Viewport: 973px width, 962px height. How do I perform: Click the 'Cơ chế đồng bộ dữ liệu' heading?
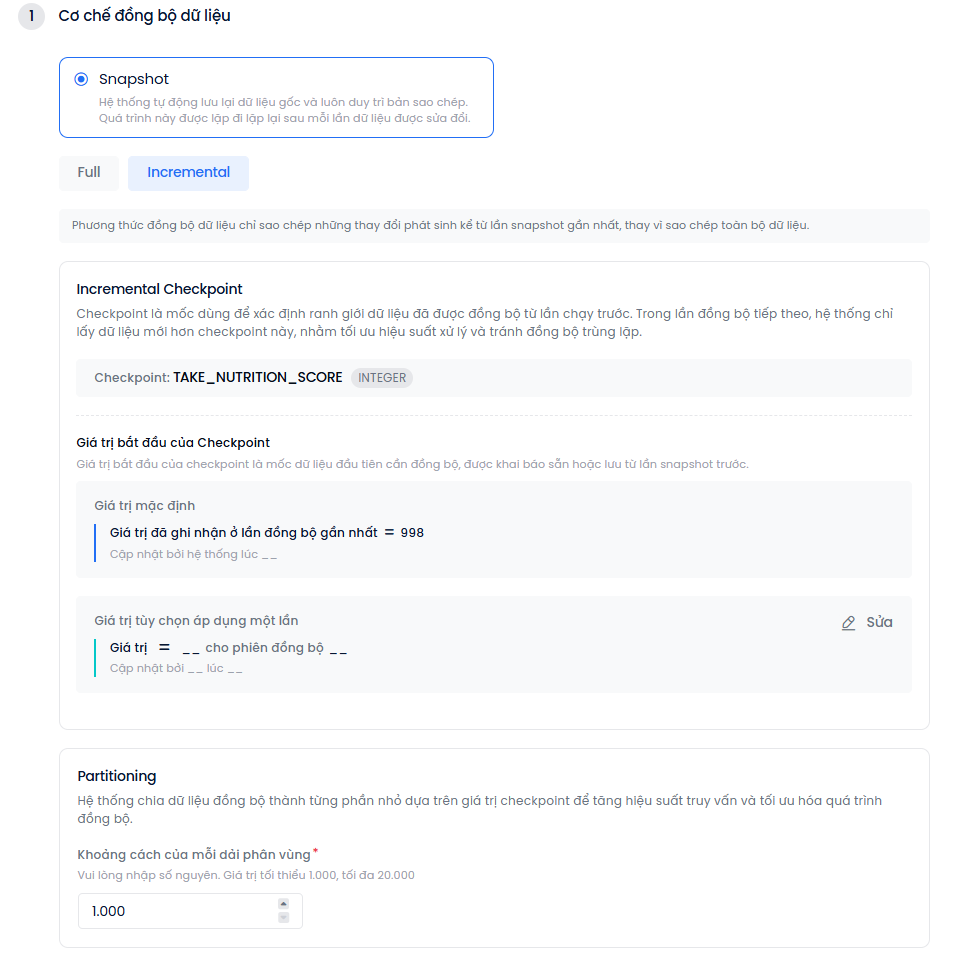click(145, 16)
